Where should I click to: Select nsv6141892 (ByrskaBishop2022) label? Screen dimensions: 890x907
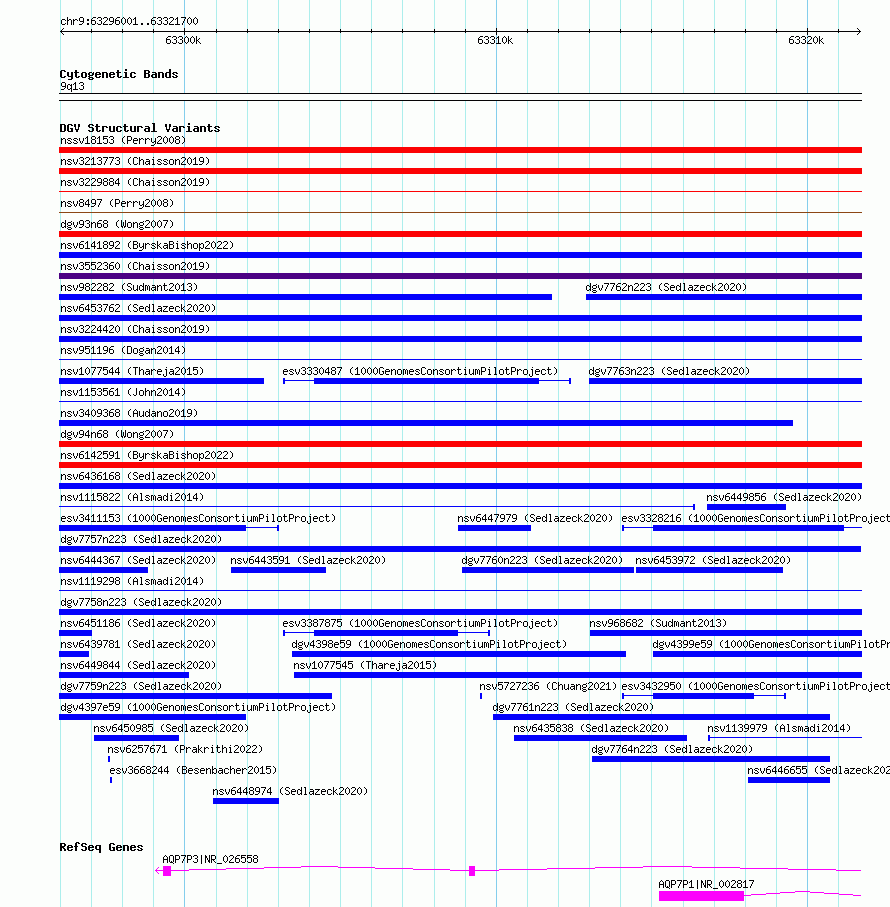147,245
